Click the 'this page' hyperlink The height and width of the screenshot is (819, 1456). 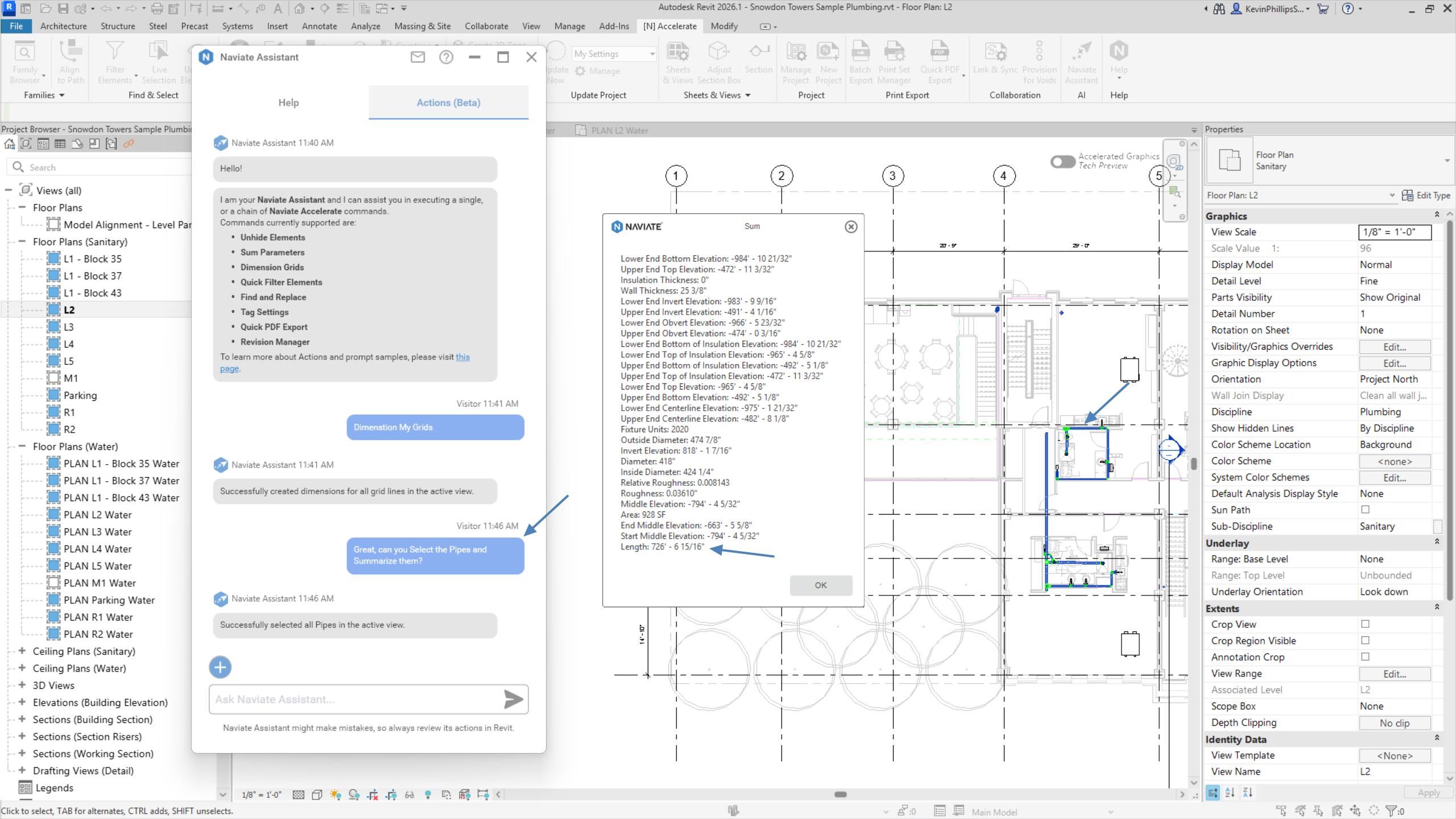462,357
